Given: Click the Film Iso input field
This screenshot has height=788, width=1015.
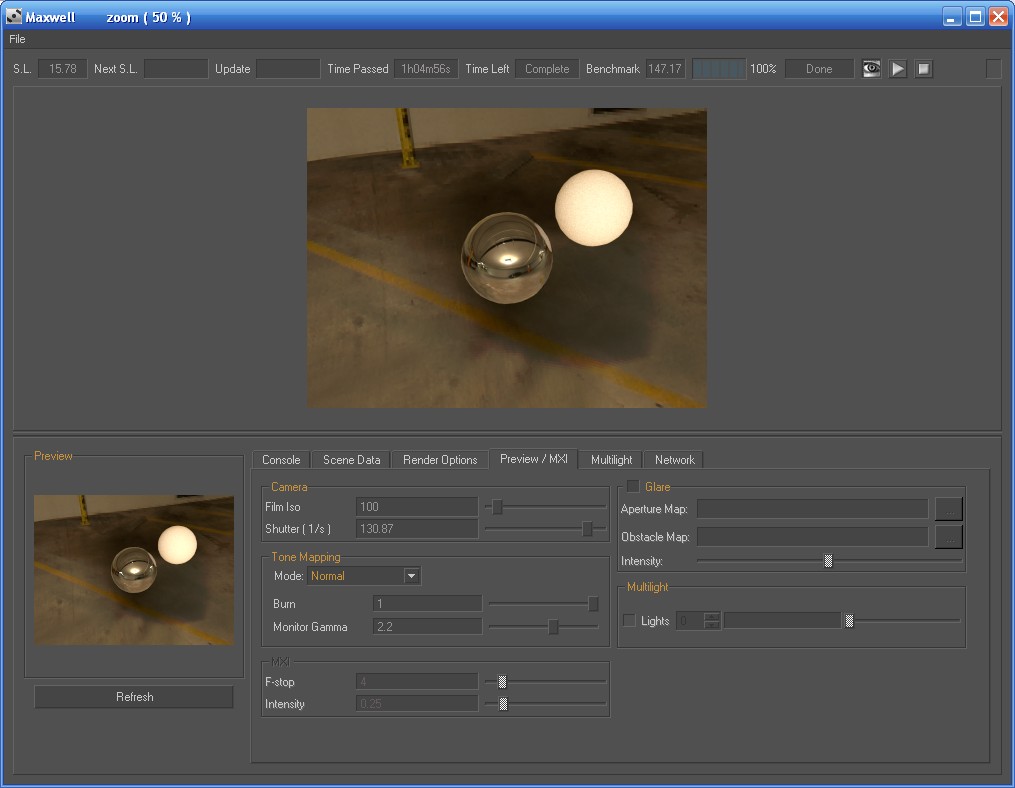Looking at the screenshot, I should [417, 506].
